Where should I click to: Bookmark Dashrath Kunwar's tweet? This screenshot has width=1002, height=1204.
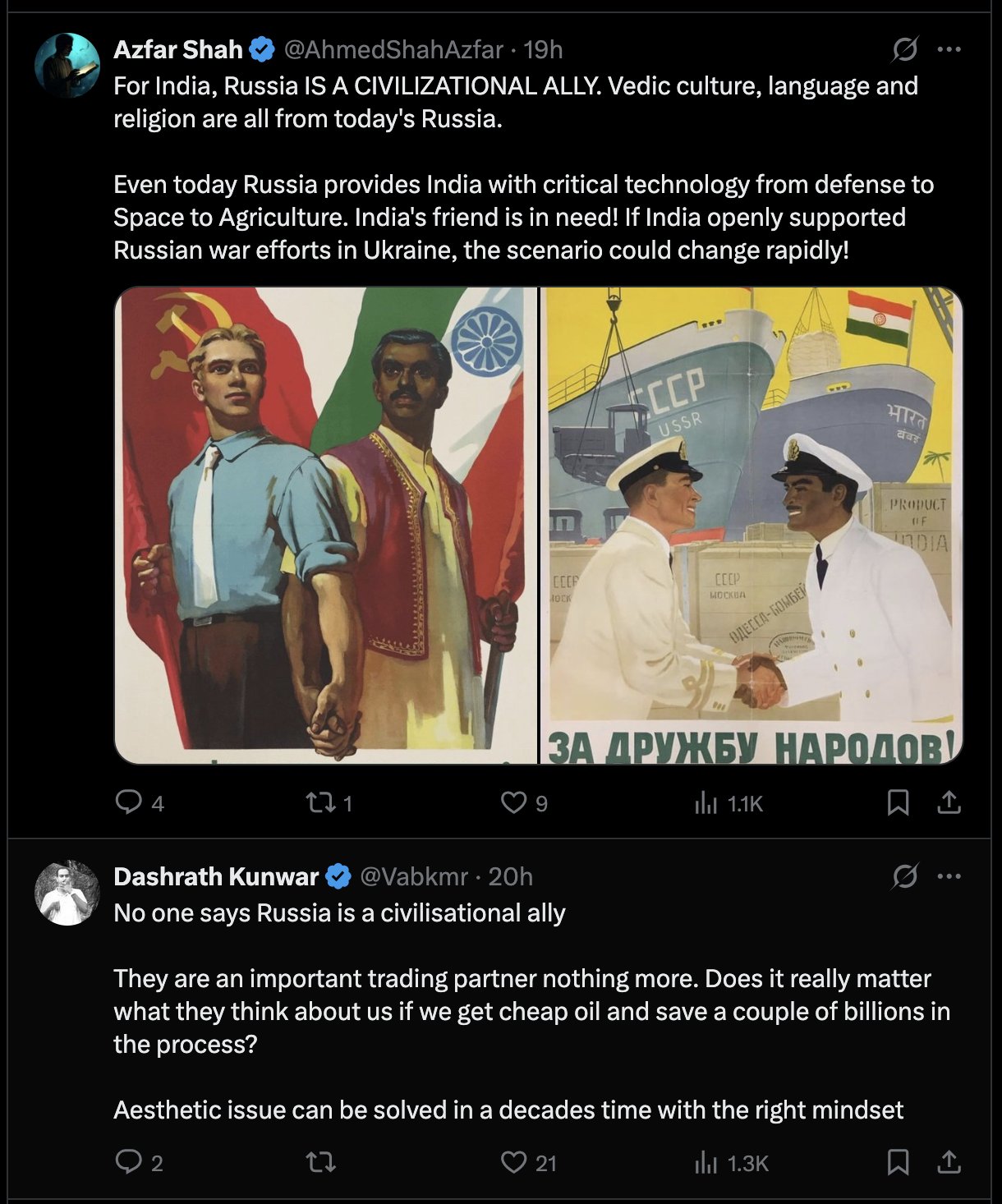pyautogui.click(x=898, y=1161)
